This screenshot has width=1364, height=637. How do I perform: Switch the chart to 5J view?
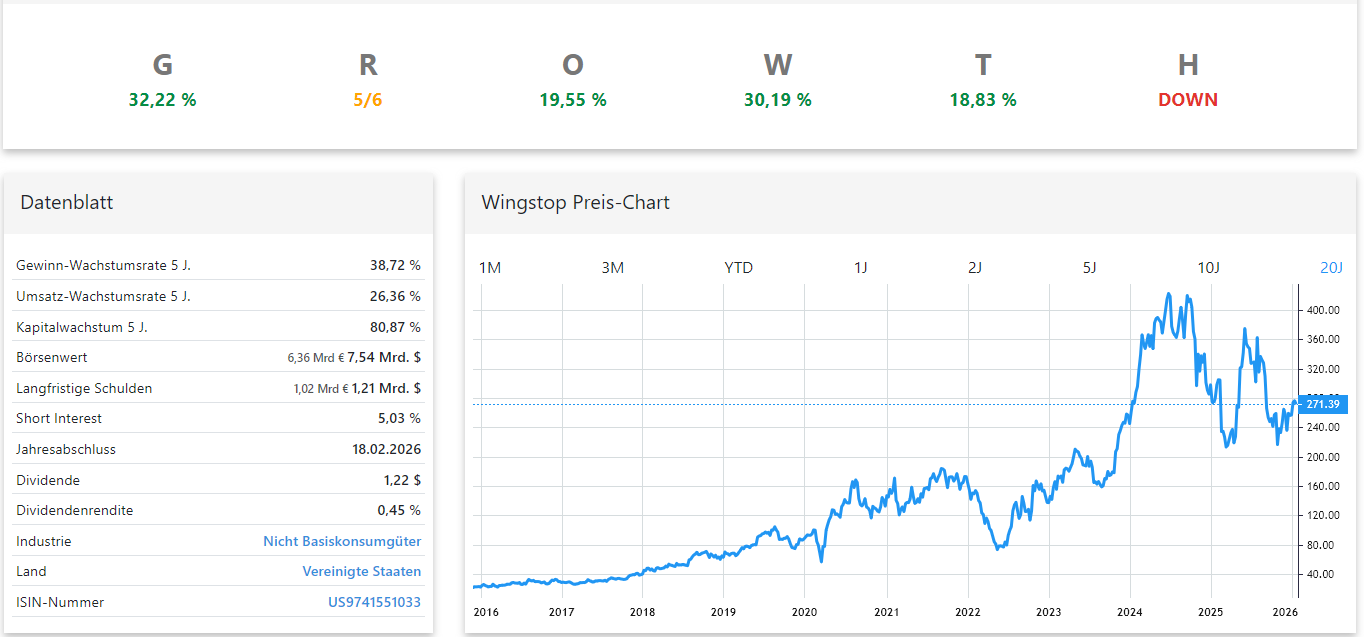(x=1089, y=267)
